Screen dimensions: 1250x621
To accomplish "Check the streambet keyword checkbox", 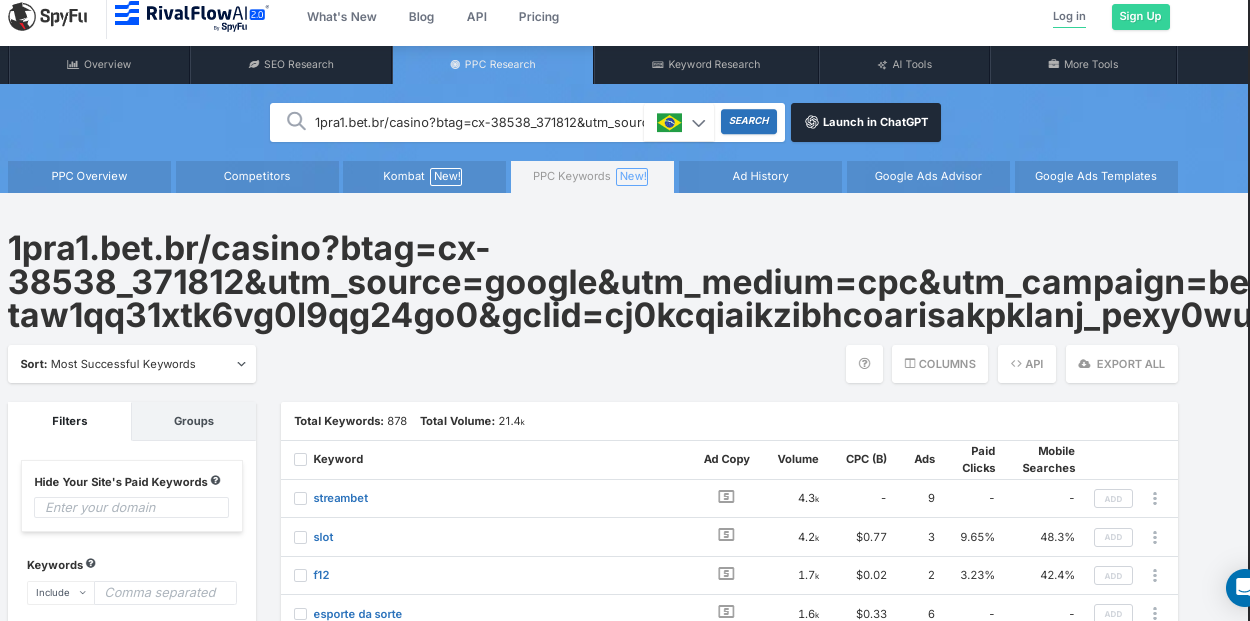I will (x=300, y=498).
